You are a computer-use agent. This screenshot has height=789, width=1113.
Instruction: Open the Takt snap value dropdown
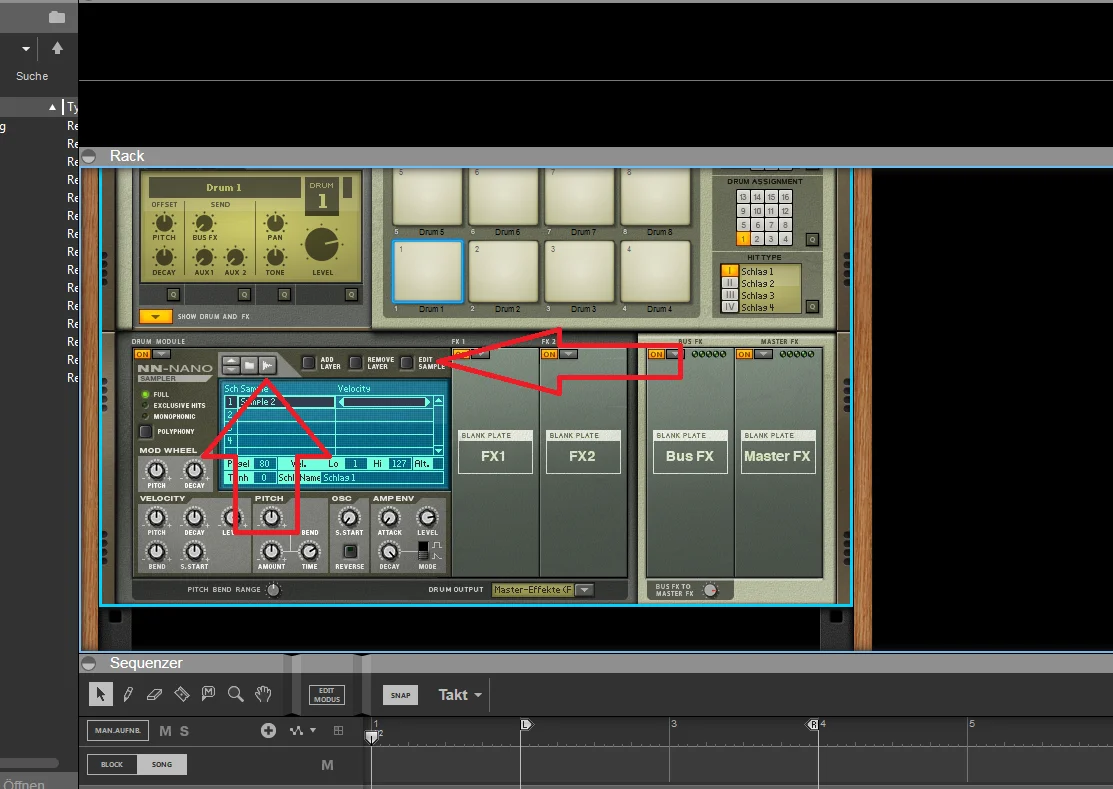point(460,695)
